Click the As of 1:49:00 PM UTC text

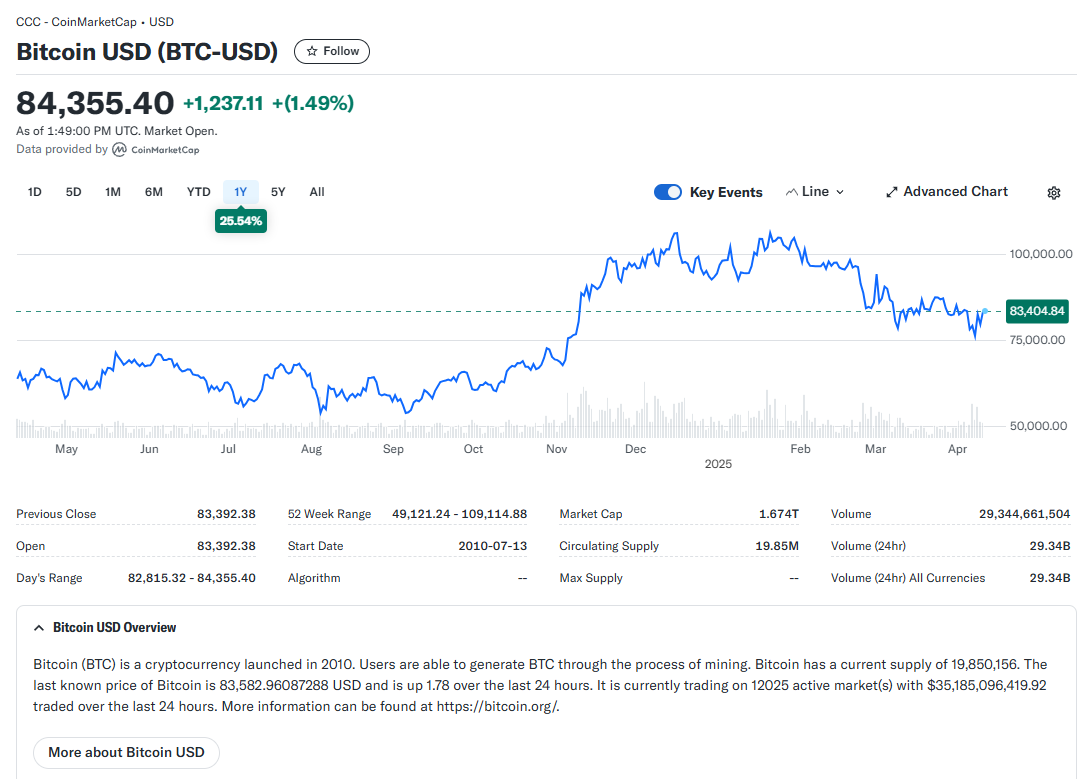click(117, 131)
